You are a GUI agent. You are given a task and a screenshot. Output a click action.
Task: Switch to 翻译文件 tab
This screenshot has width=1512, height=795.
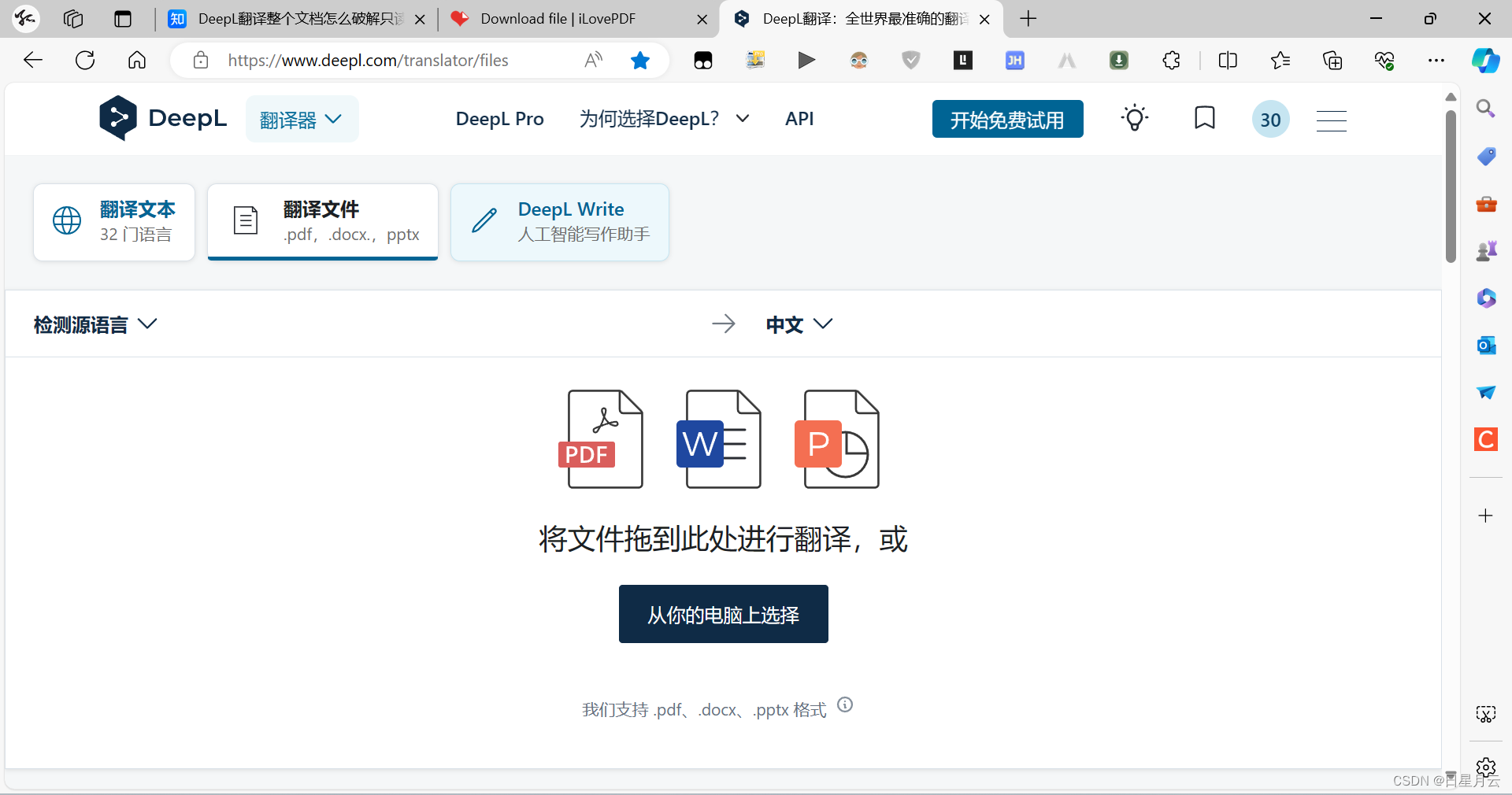coord(323,222)
